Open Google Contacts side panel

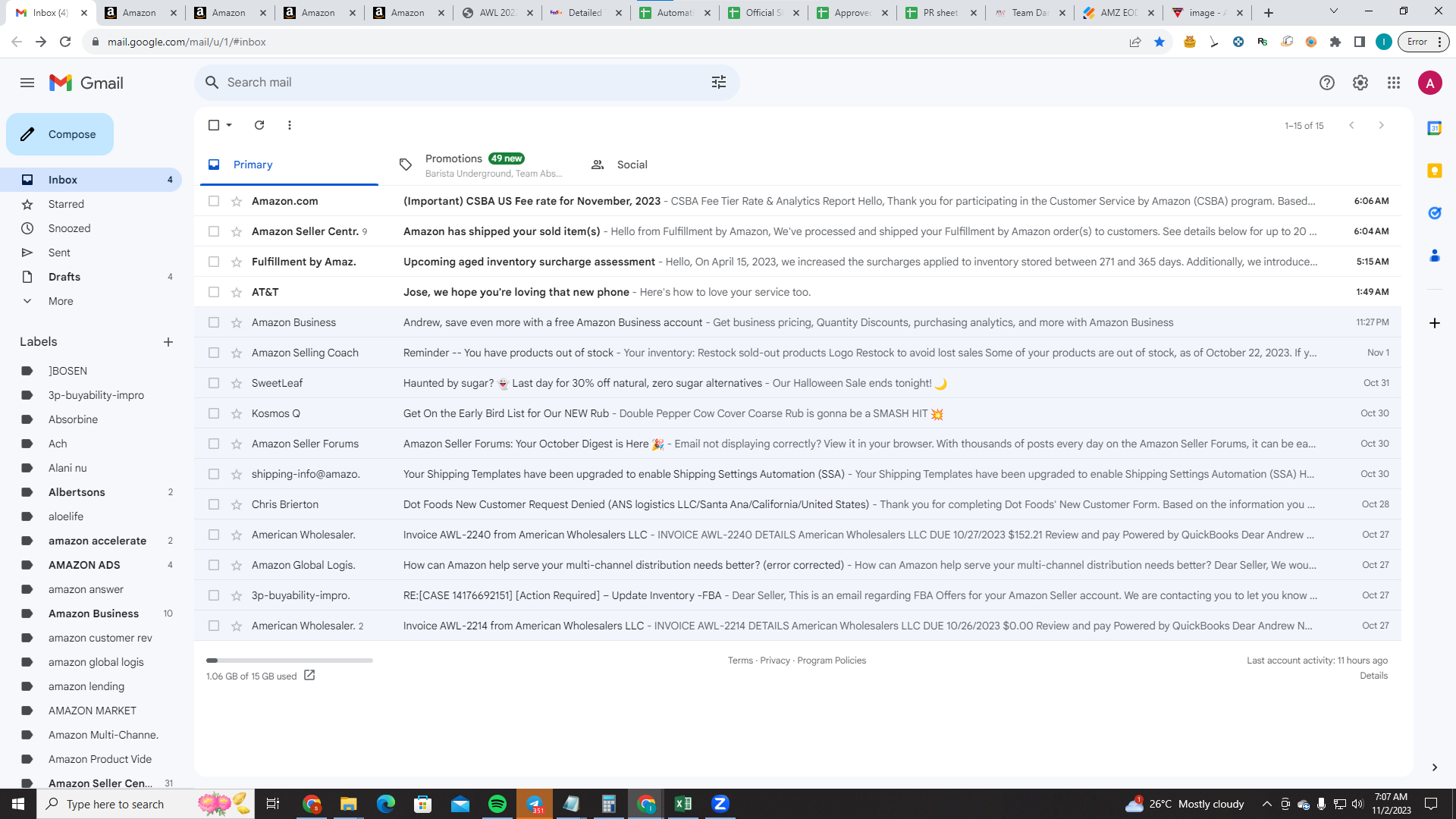tap(1435, 256)
